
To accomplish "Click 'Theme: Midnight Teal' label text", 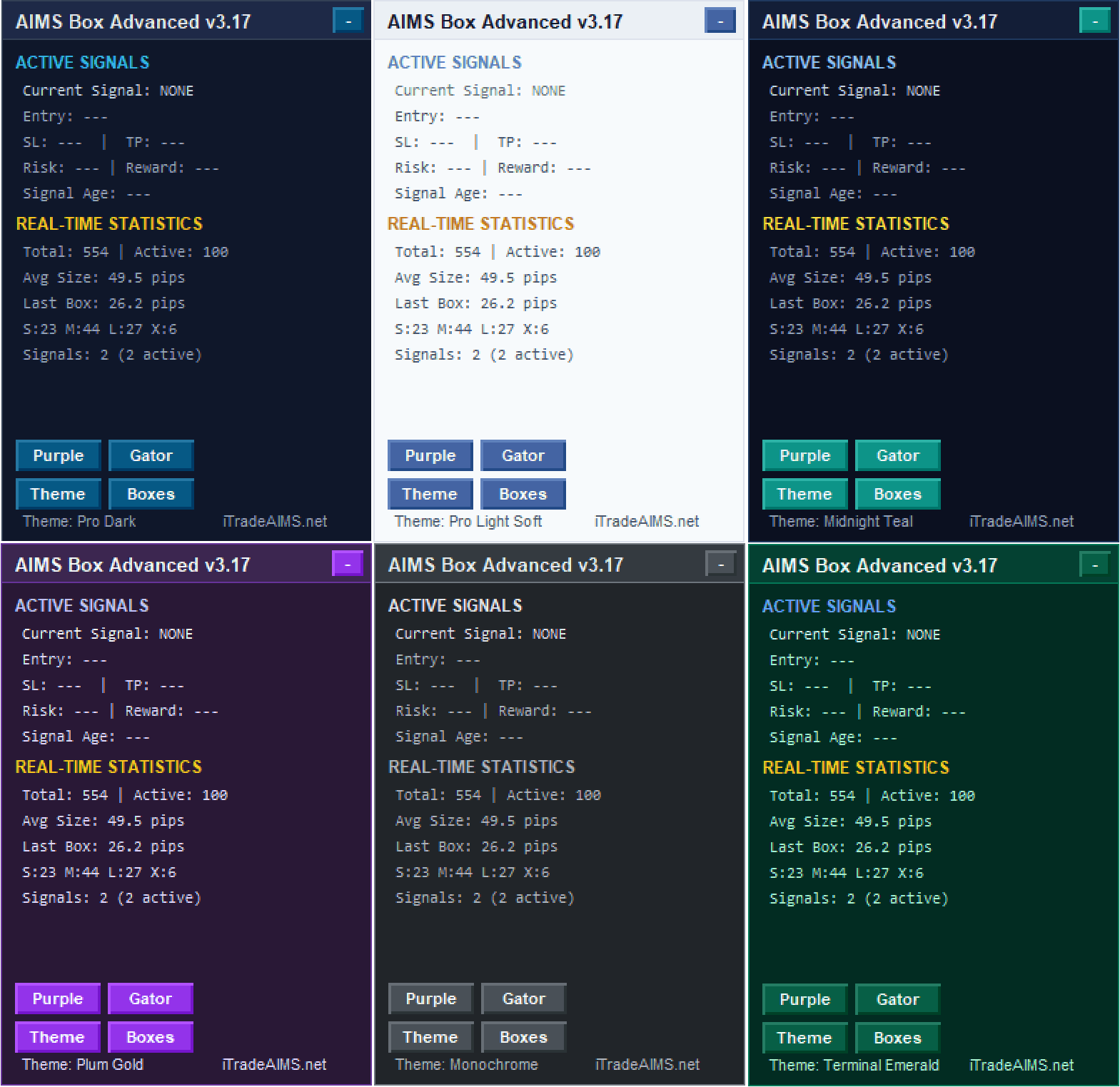I will coord(841,522).
